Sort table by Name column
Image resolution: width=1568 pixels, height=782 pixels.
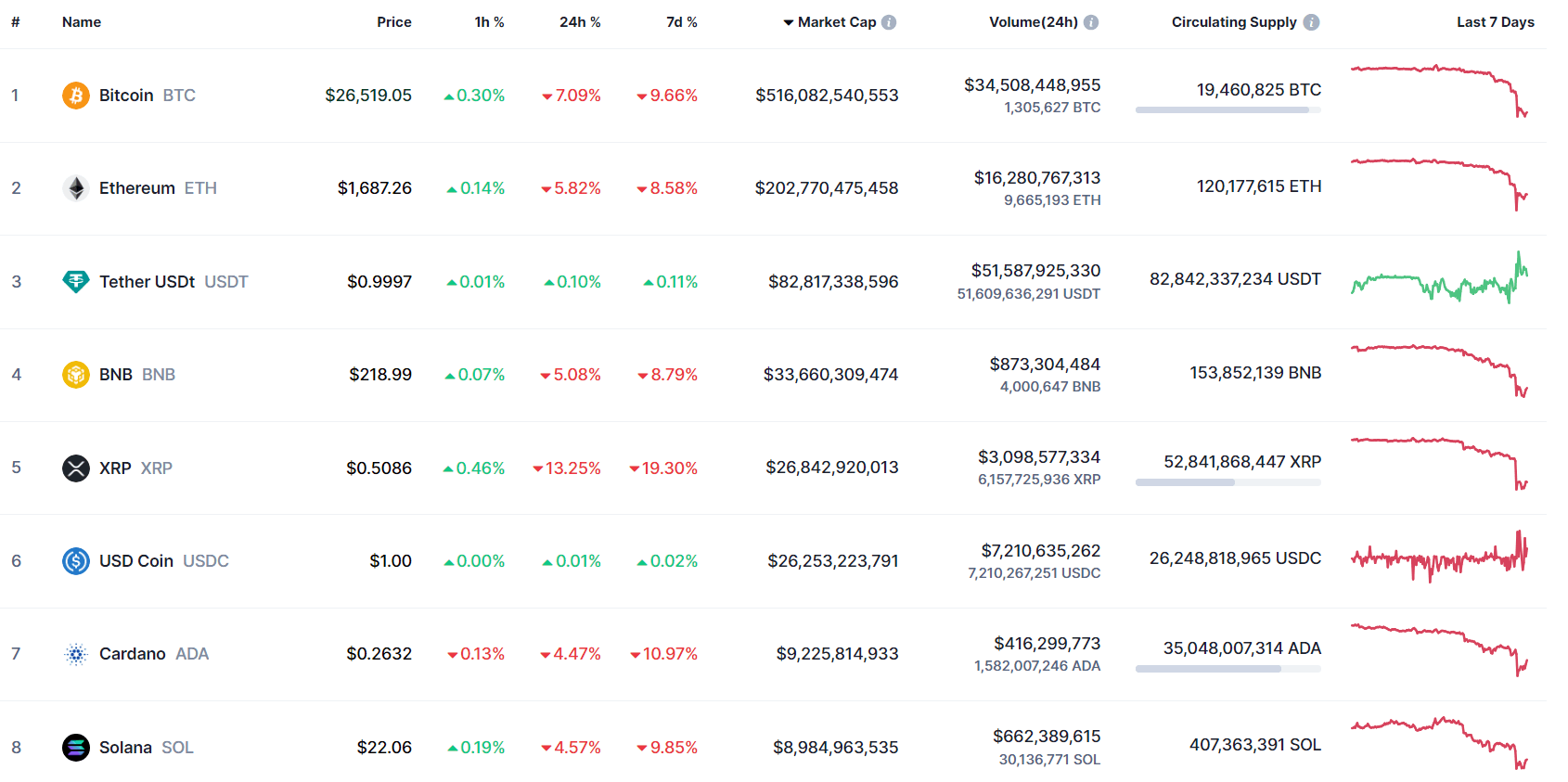point(82,22)
